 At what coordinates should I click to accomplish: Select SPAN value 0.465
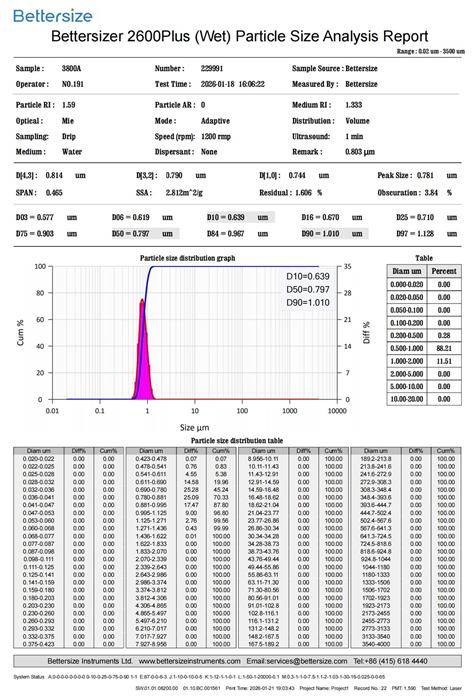point(54,193)
